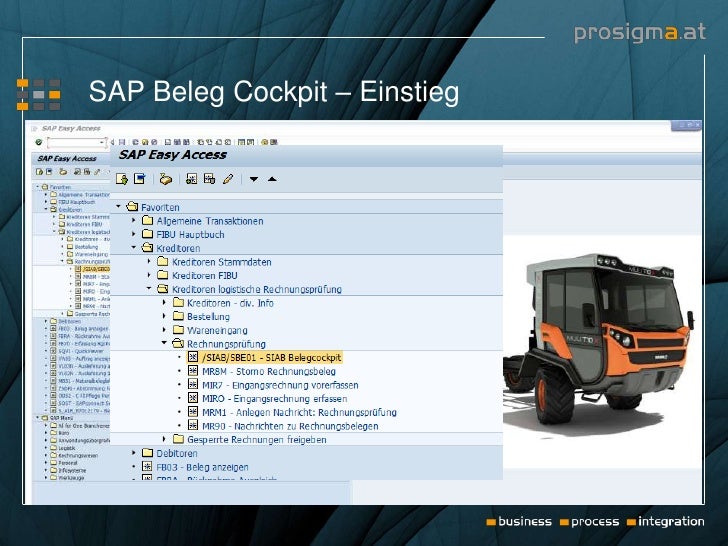Expand the enlarged Bestellung folder

pyautogui.click(x=164, y=316)
